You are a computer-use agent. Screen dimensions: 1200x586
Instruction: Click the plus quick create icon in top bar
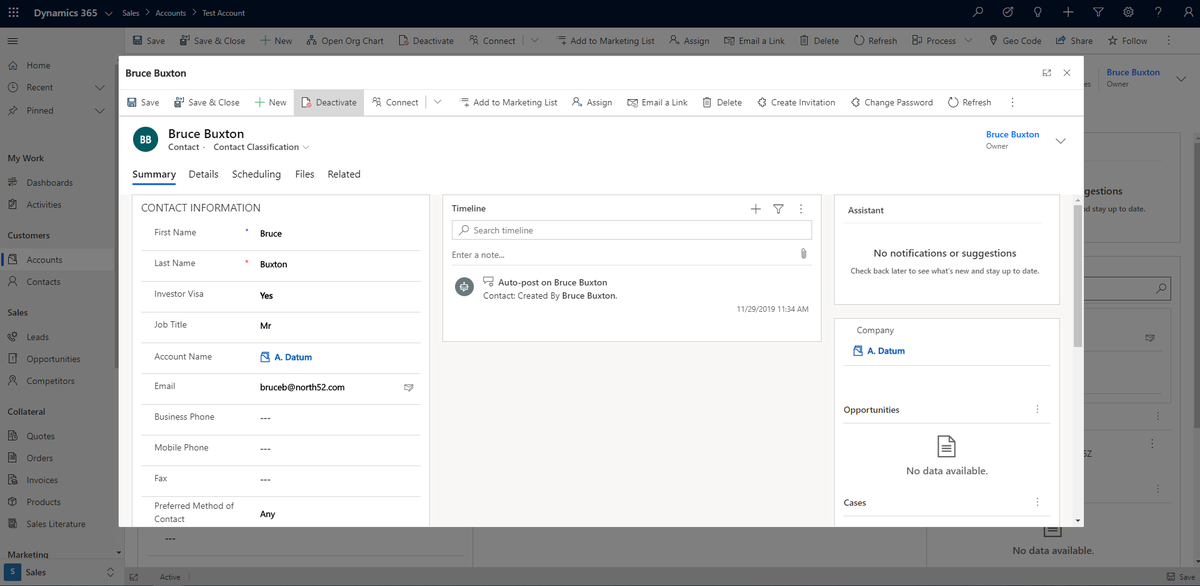[x=1068, y=13]
